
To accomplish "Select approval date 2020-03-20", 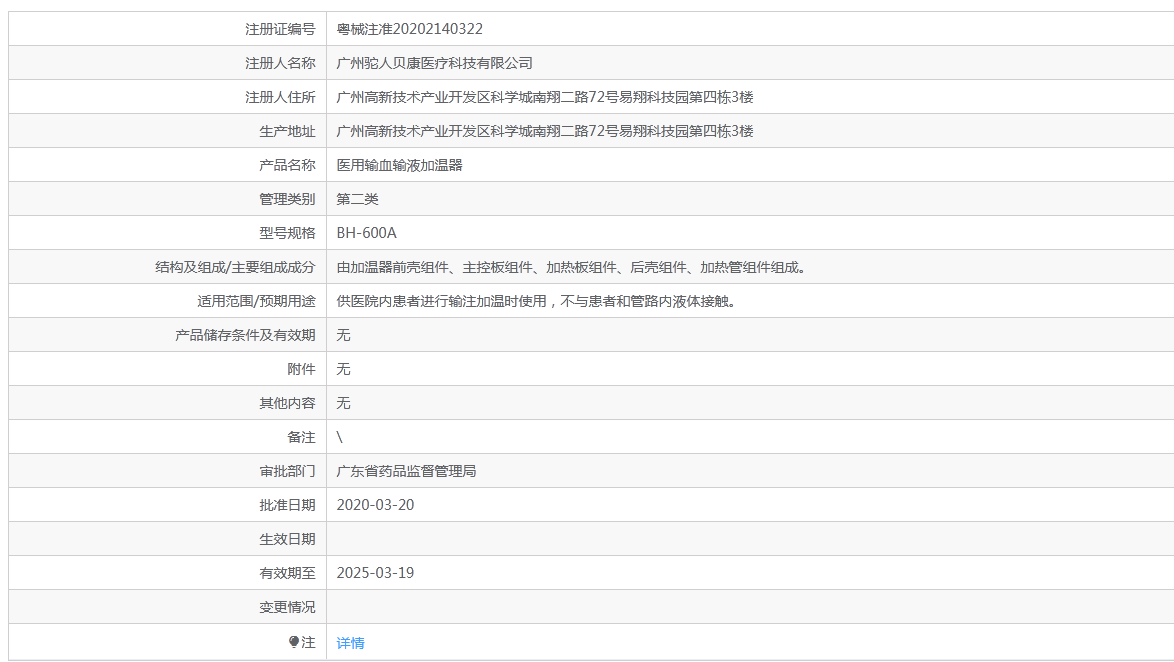I will 375,505.
